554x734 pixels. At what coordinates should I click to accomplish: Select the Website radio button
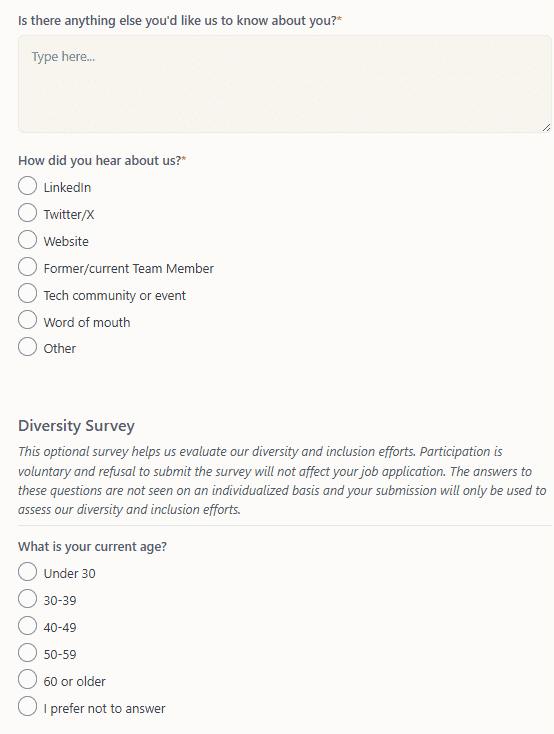28,240
